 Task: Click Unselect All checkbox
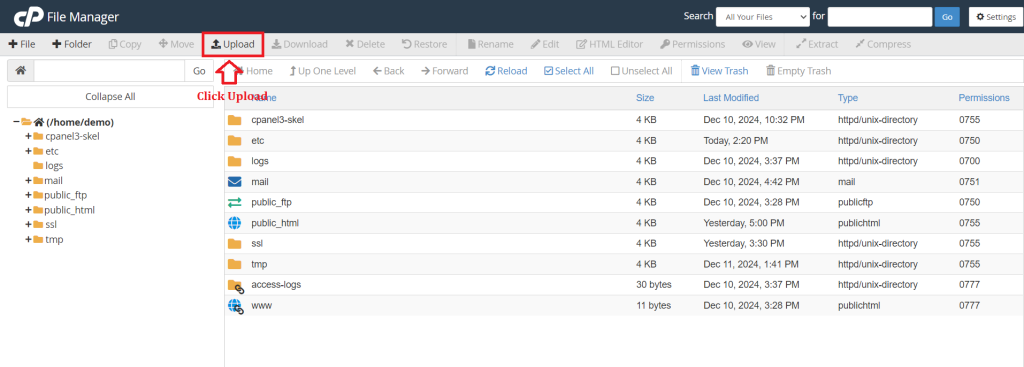pos(641,71)
